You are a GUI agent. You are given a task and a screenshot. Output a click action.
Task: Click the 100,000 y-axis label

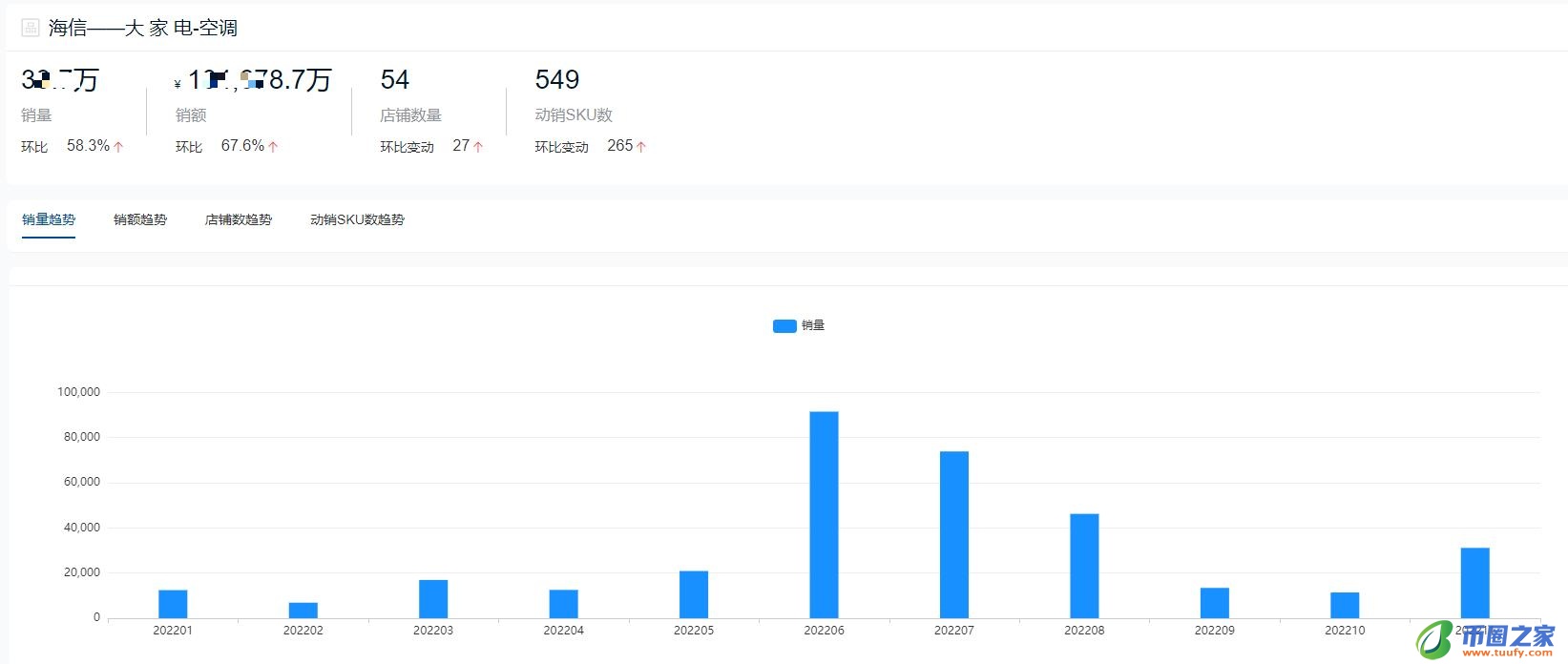(78, 392)
